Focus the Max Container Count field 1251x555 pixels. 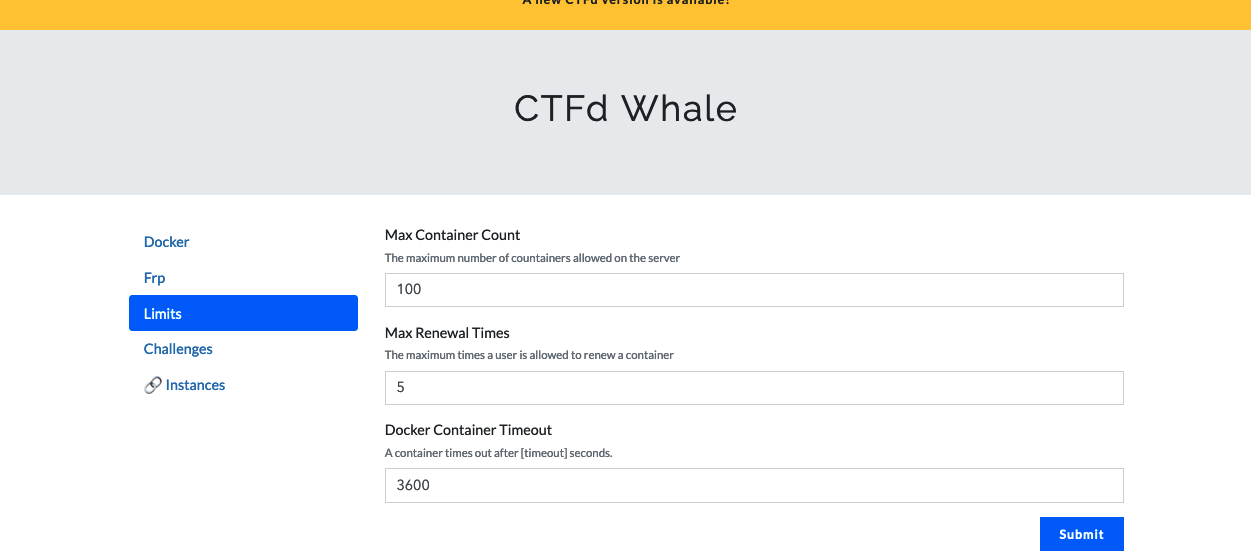point(754,290)
